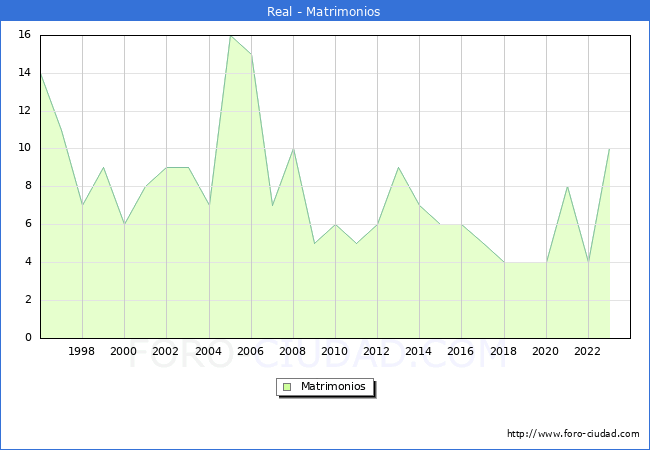The width and height of the screenshot is (650, 450).
Task: Select the x-axis label 2000
Action: [123, 351]
